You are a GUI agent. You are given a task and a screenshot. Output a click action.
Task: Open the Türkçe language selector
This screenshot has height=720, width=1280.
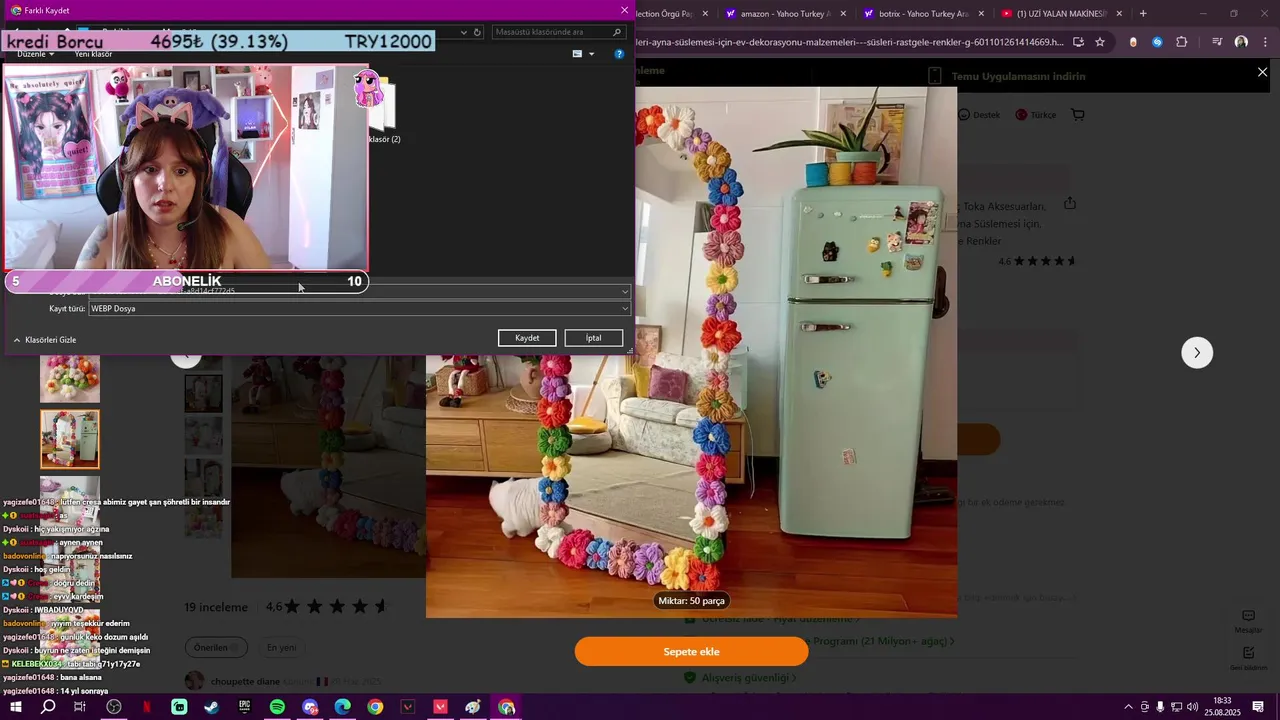coord(1036,115)
